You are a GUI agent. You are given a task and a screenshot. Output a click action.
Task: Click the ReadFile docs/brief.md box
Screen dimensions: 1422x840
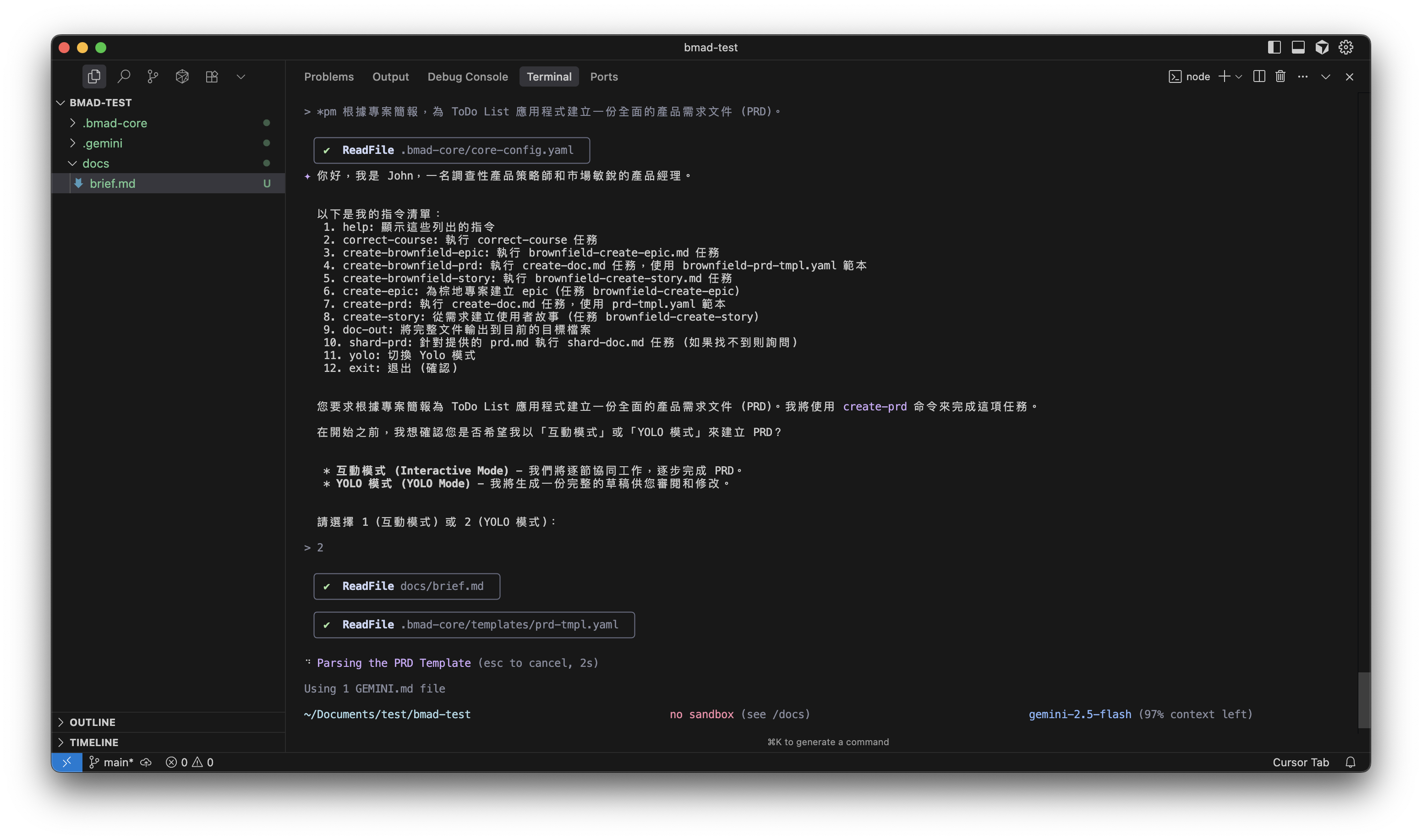[407, 586]
